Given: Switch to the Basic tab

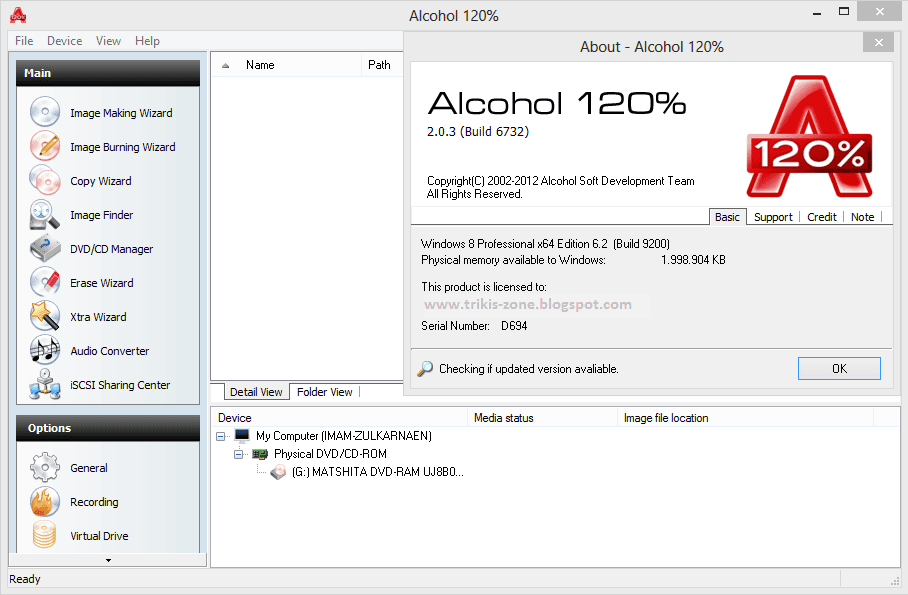Looking at the screenshot, I should (727, 217).
